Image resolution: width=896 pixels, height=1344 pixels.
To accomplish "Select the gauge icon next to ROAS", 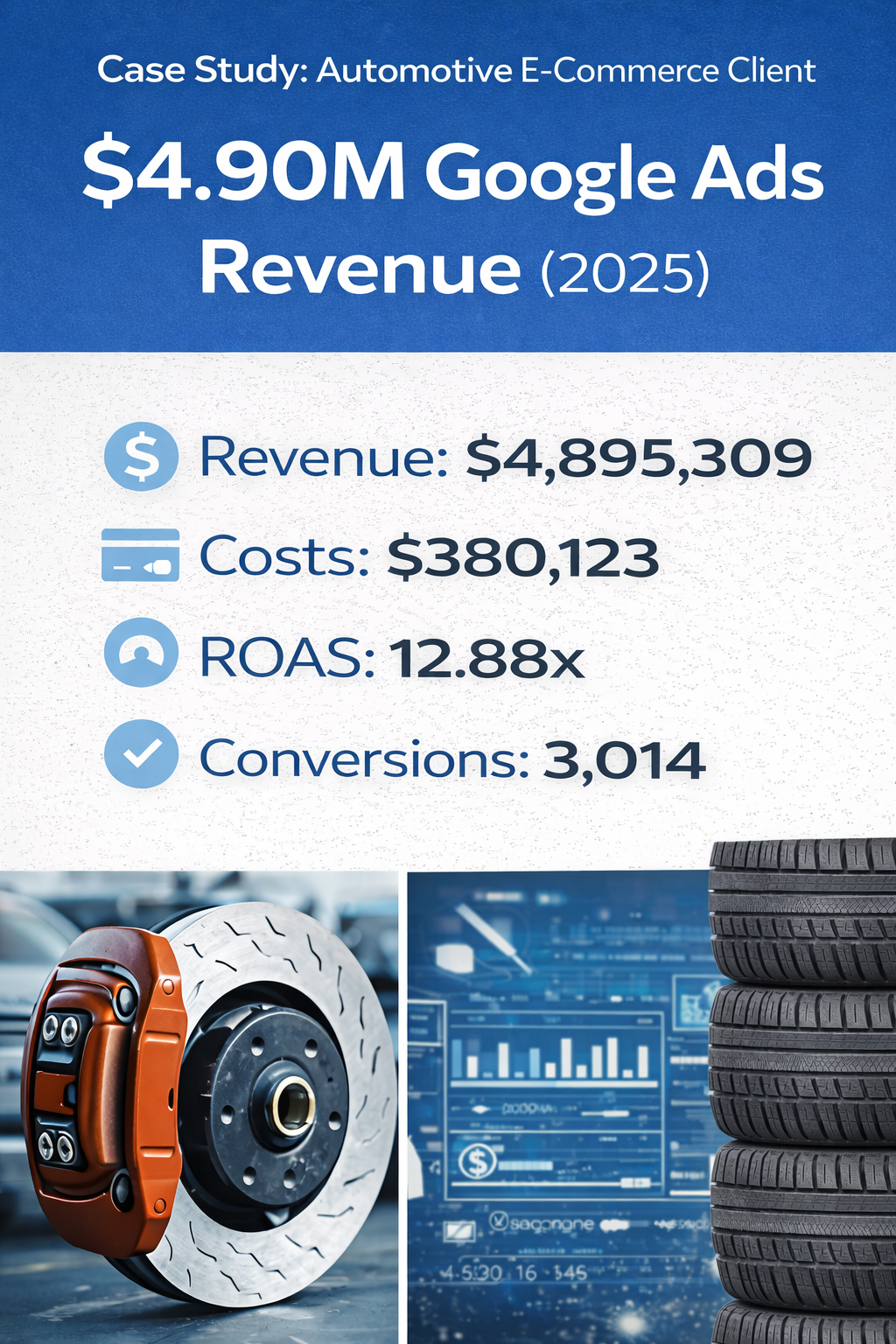I will click(141, 653).
